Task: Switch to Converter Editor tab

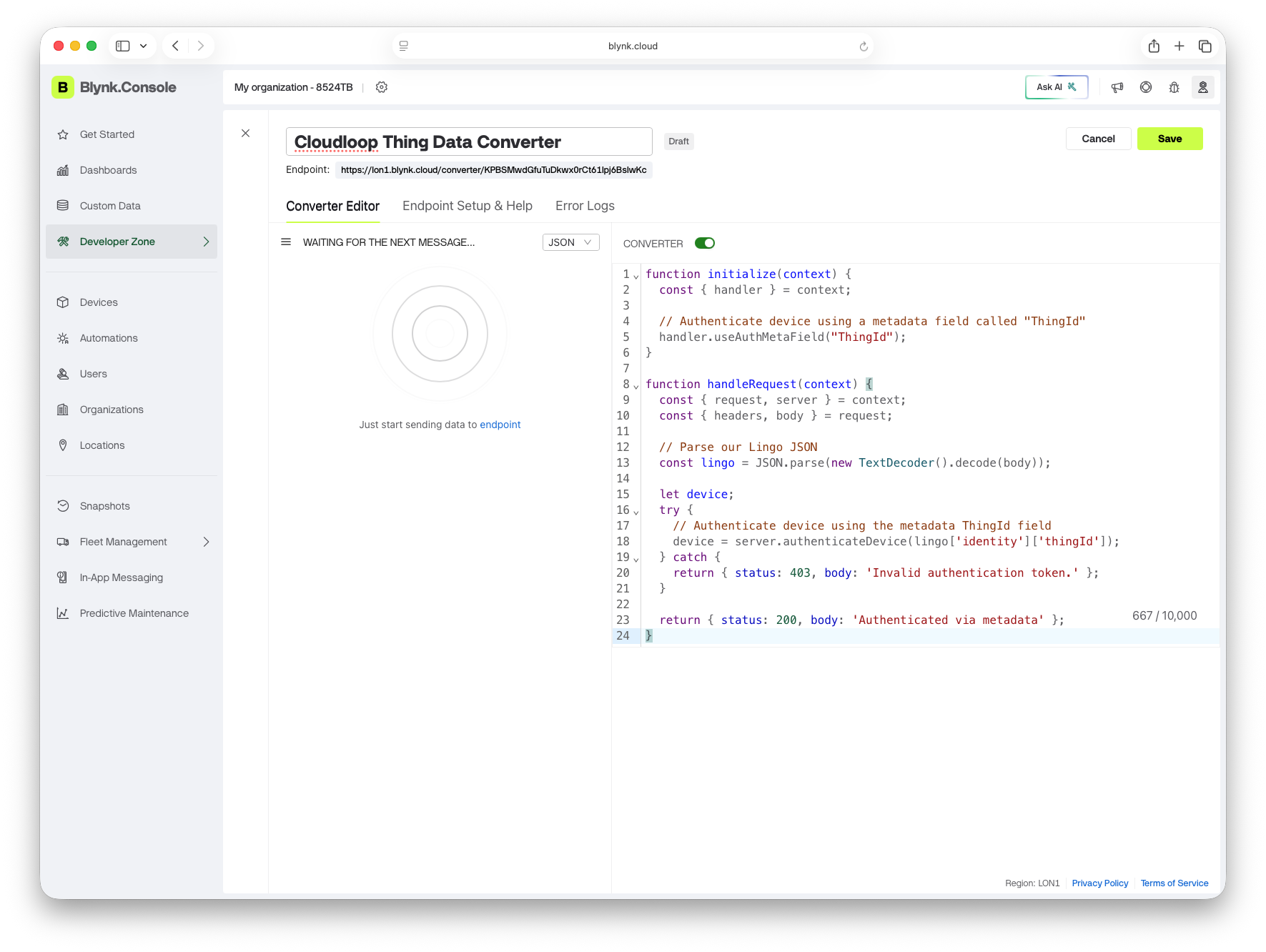Action: (x=332, y=206)
